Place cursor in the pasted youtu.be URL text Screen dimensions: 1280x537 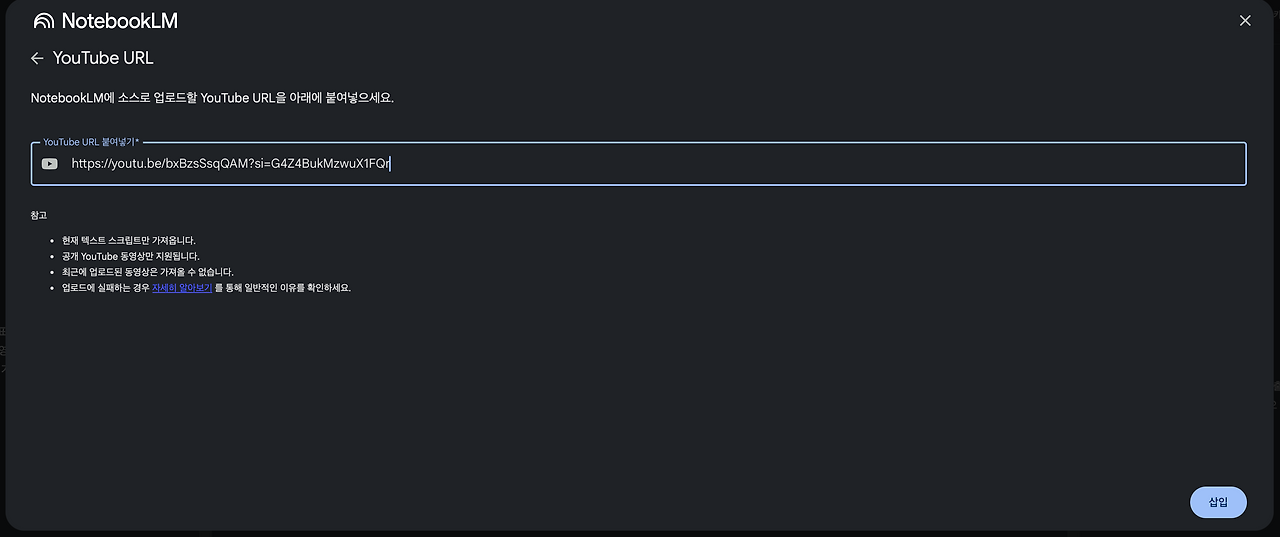(x=230, y=164)
